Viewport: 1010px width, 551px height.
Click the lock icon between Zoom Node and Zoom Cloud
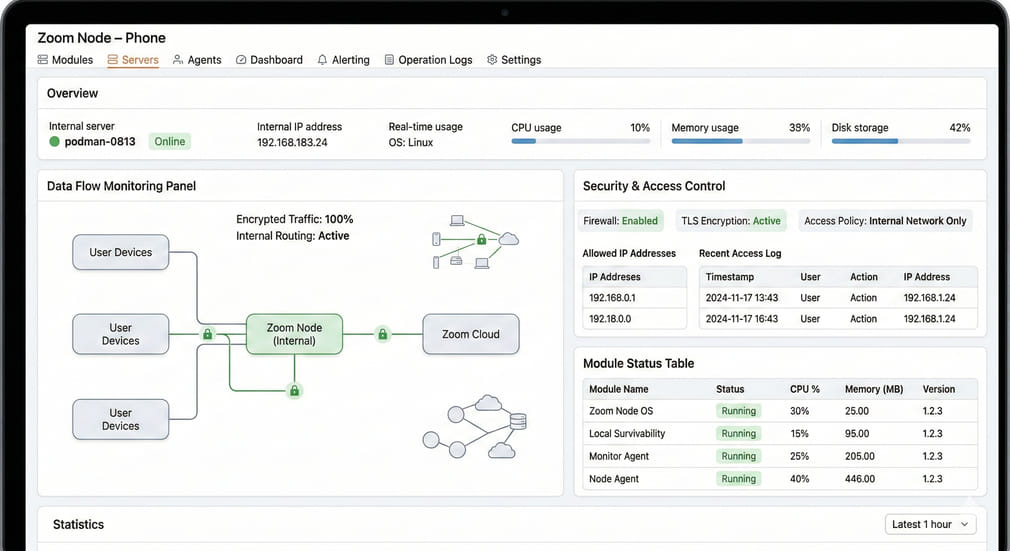(x=382, y=334)
